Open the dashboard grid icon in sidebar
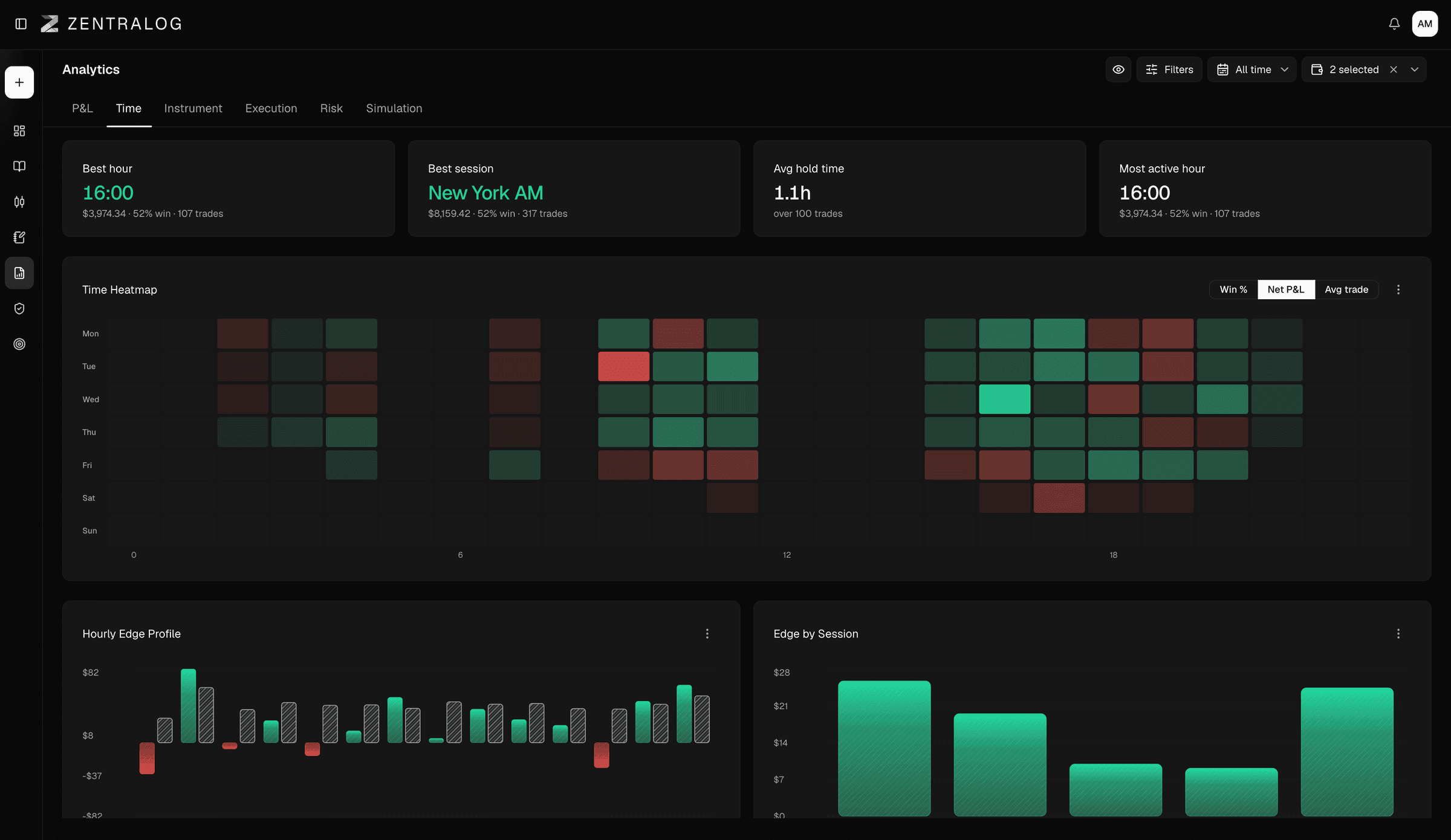1451x840 pixels. (x=19, y=131)
